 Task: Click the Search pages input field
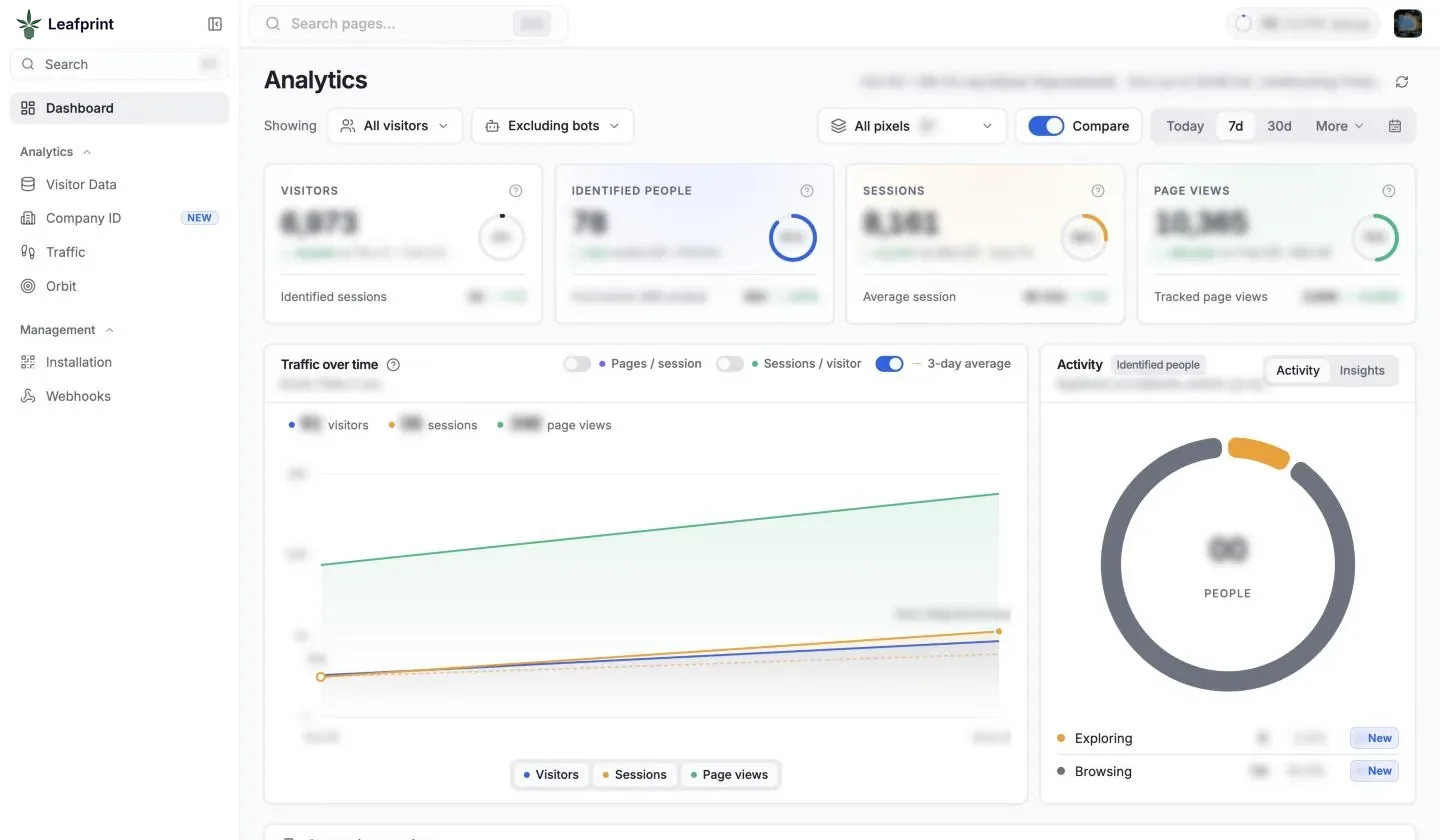point(408,24)
